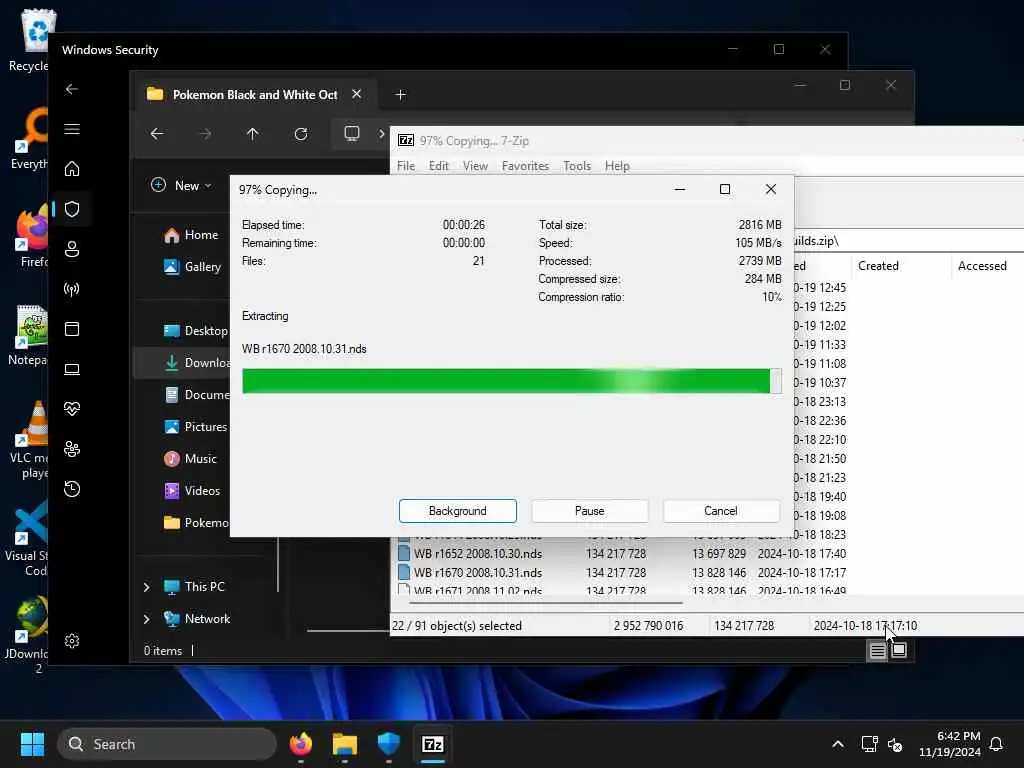The width and height of the screenshot is (1024, 768).
Task: Open Home in Explorer sidebar
Action: pos(191,235)
